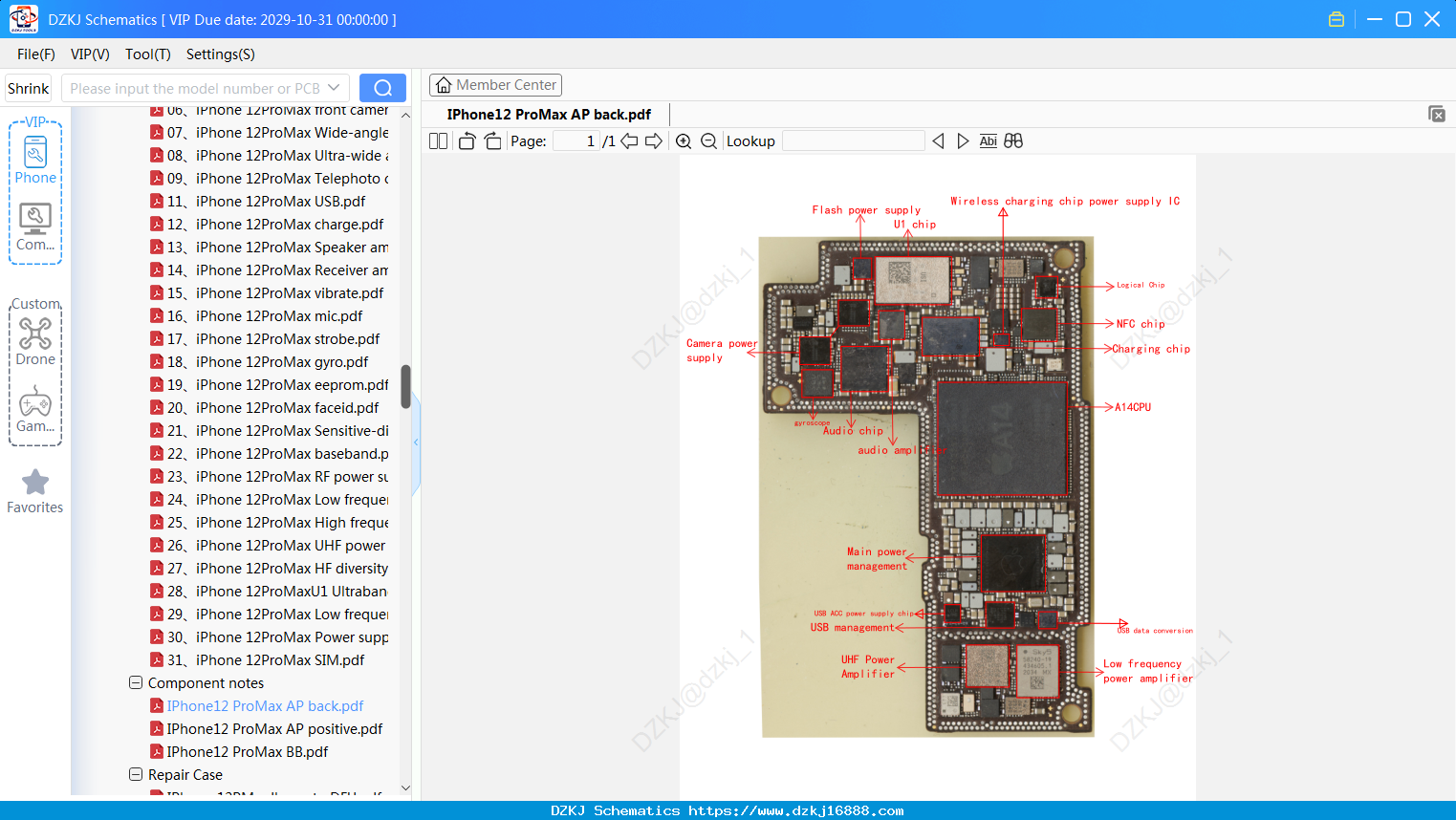Screen dimensions: 1456x820
Task: Toggle two-page view icon in PDF toolbar
Action: point(438,141)
